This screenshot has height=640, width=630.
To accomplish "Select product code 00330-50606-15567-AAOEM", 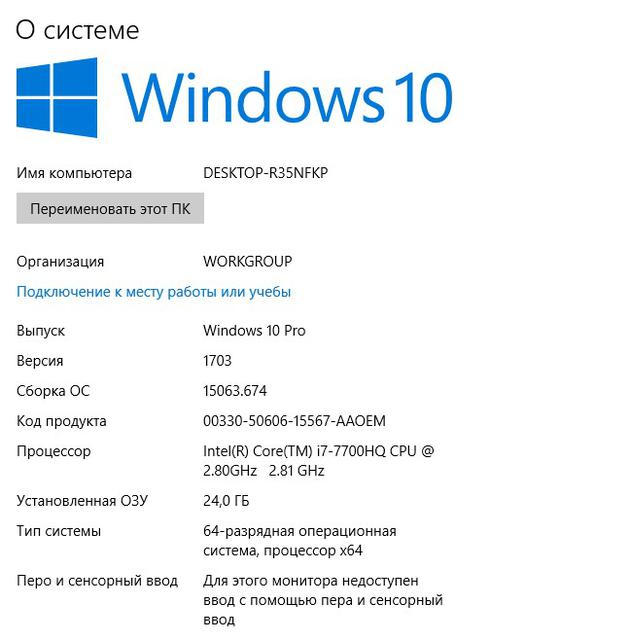I will 295,421.
